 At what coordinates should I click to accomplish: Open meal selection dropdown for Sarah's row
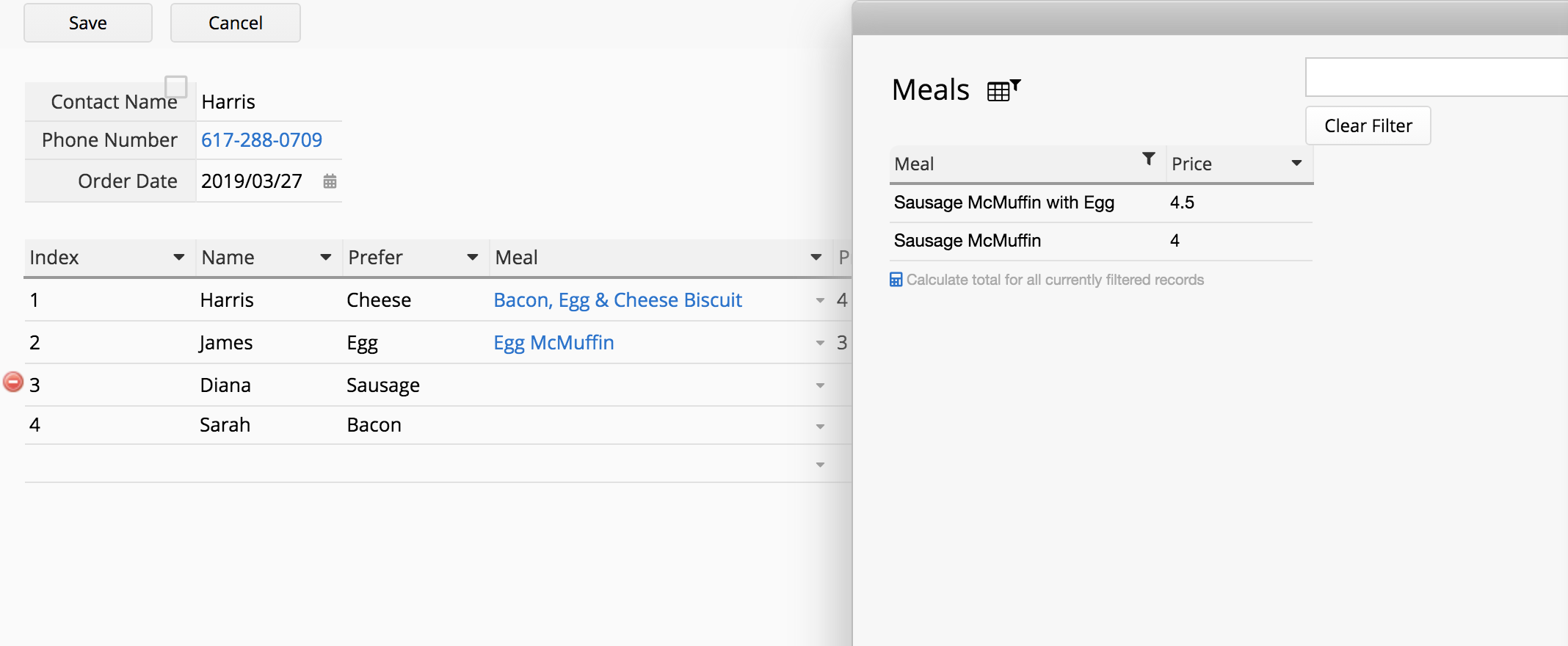coord(820,427)
